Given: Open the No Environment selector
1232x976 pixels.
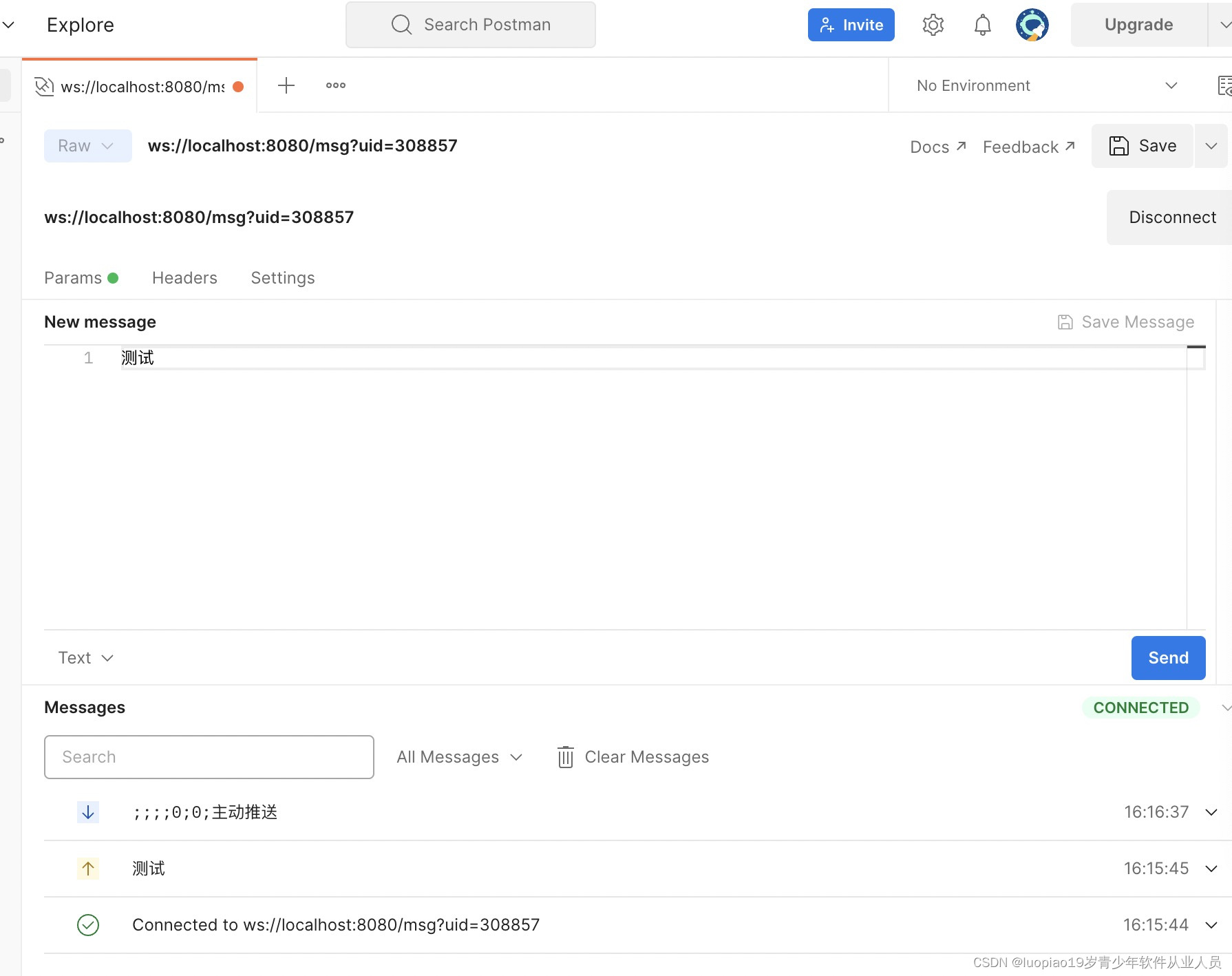Looking at the screenshot, I should (1041, 85).
